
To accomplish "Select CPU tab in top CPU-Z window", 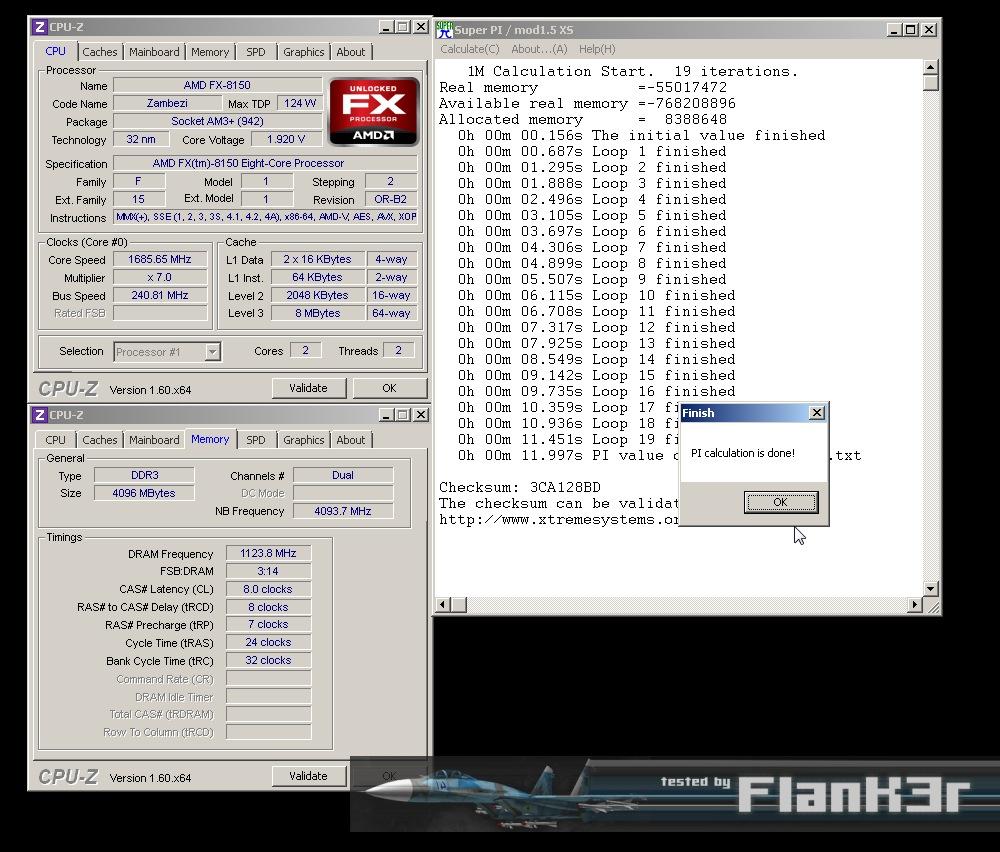I will point(55,51).
